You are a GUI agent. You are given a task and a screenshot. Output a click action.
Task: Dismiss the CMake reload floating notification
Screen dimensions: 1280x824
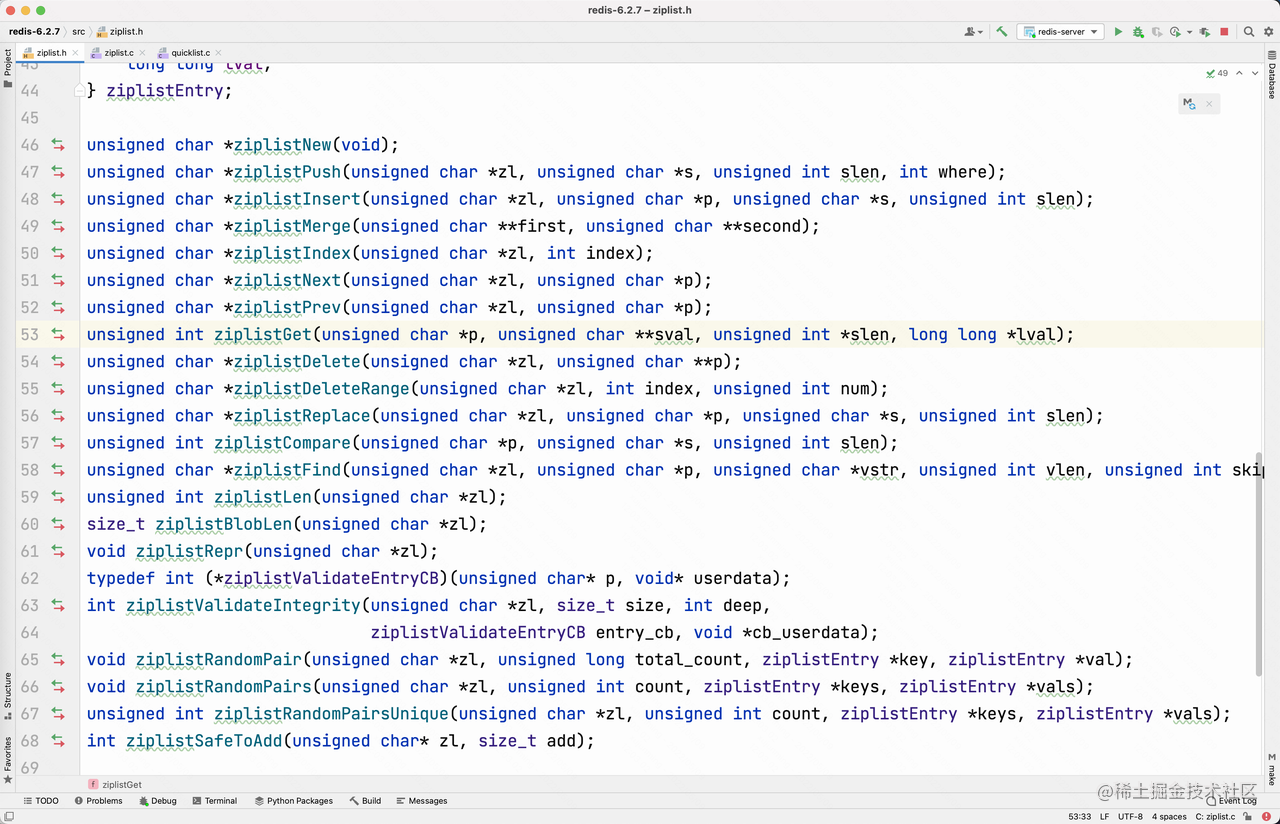(x=1209, y=103)
